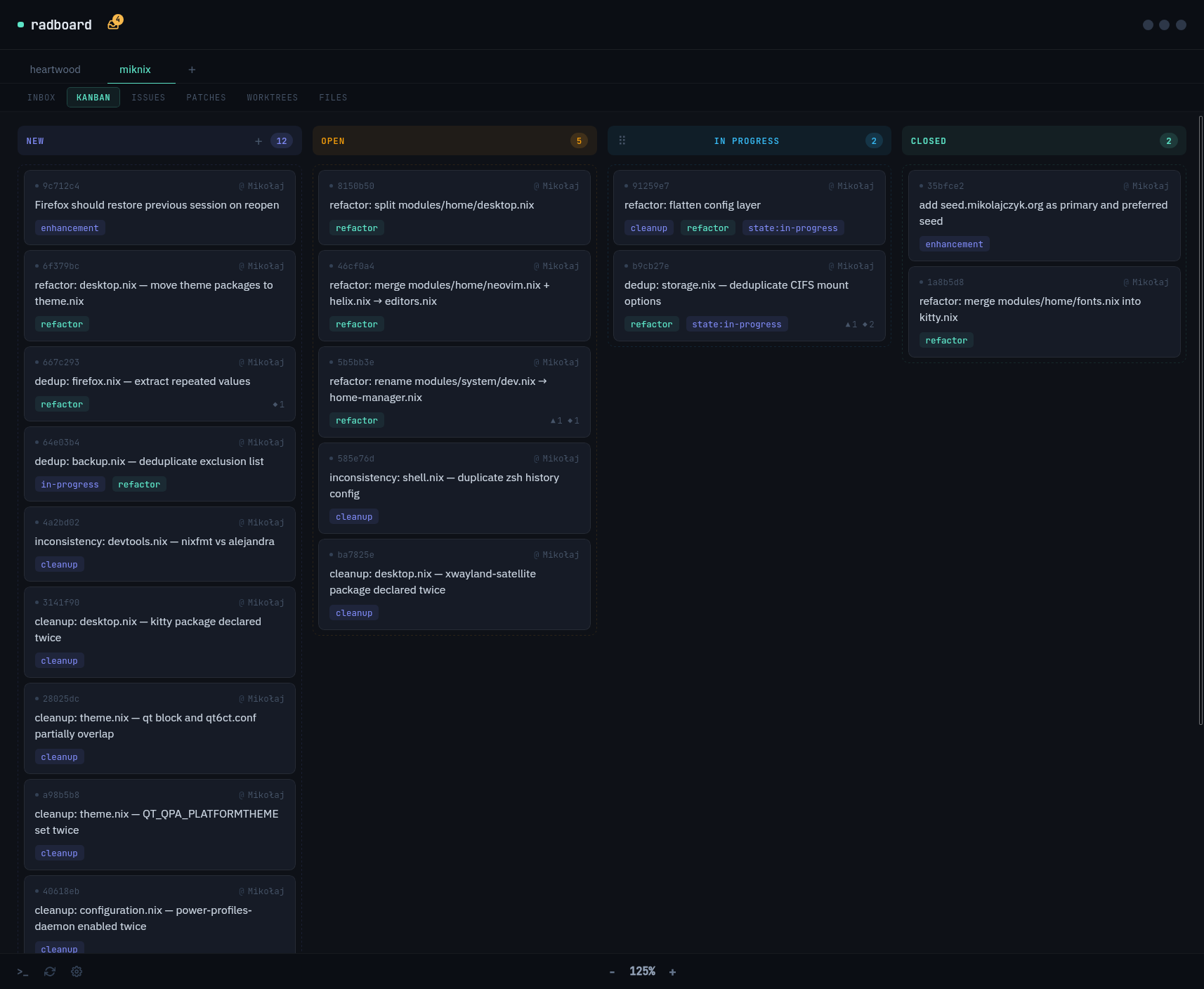Click the OPEN column count badge 5

(579, 141)
